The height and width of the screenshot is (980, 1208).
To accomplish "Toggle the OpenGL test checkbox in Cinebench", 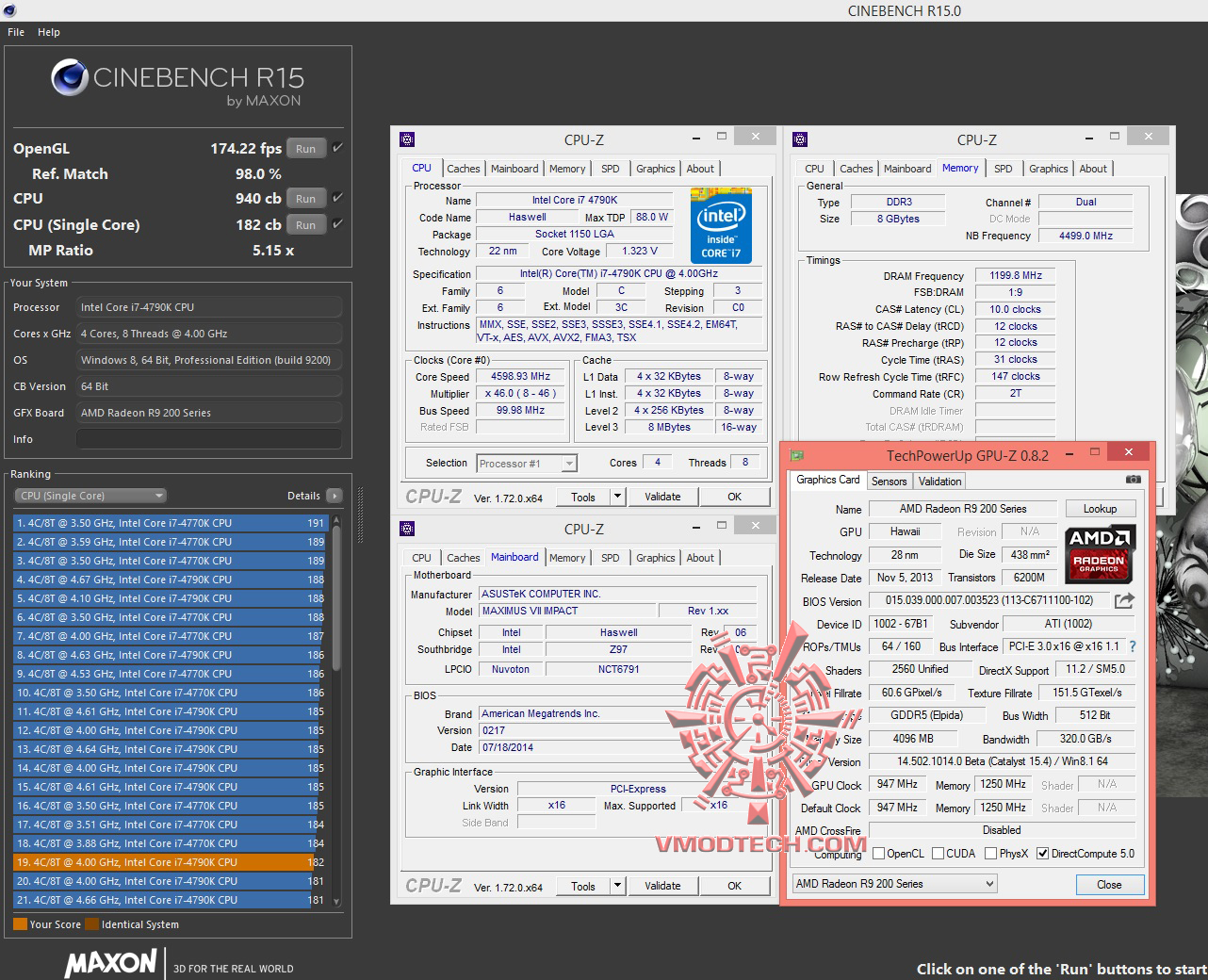I will pos(337,148).
